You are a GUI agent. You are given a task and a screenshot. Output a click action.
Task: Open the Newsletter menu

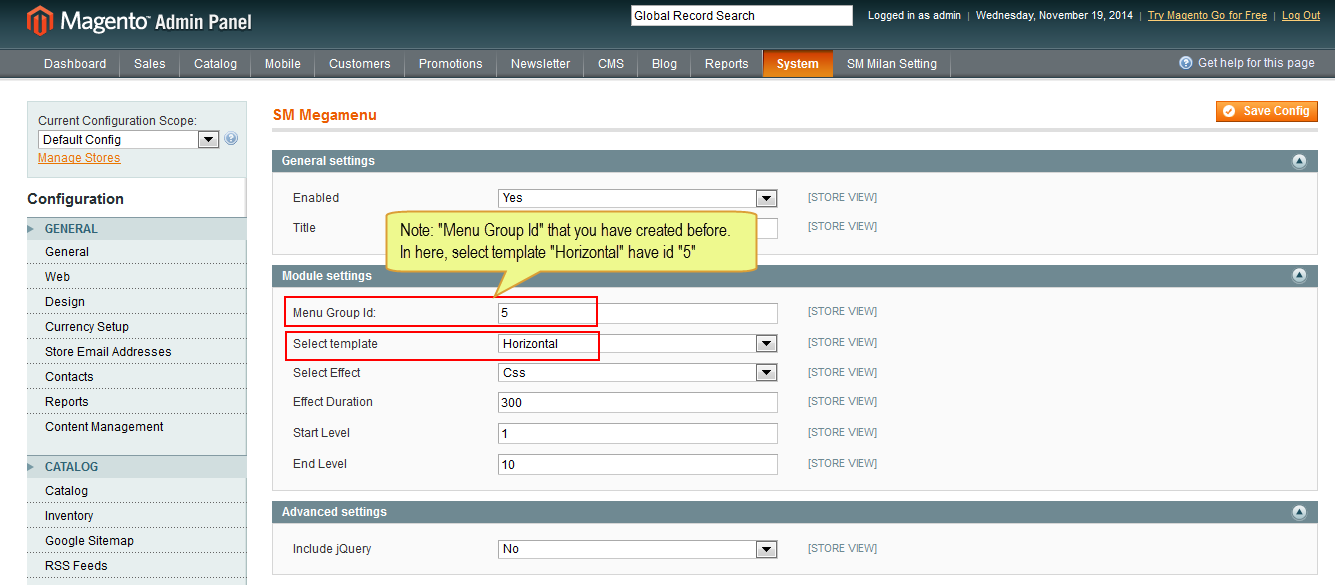[x=541, y=64]
